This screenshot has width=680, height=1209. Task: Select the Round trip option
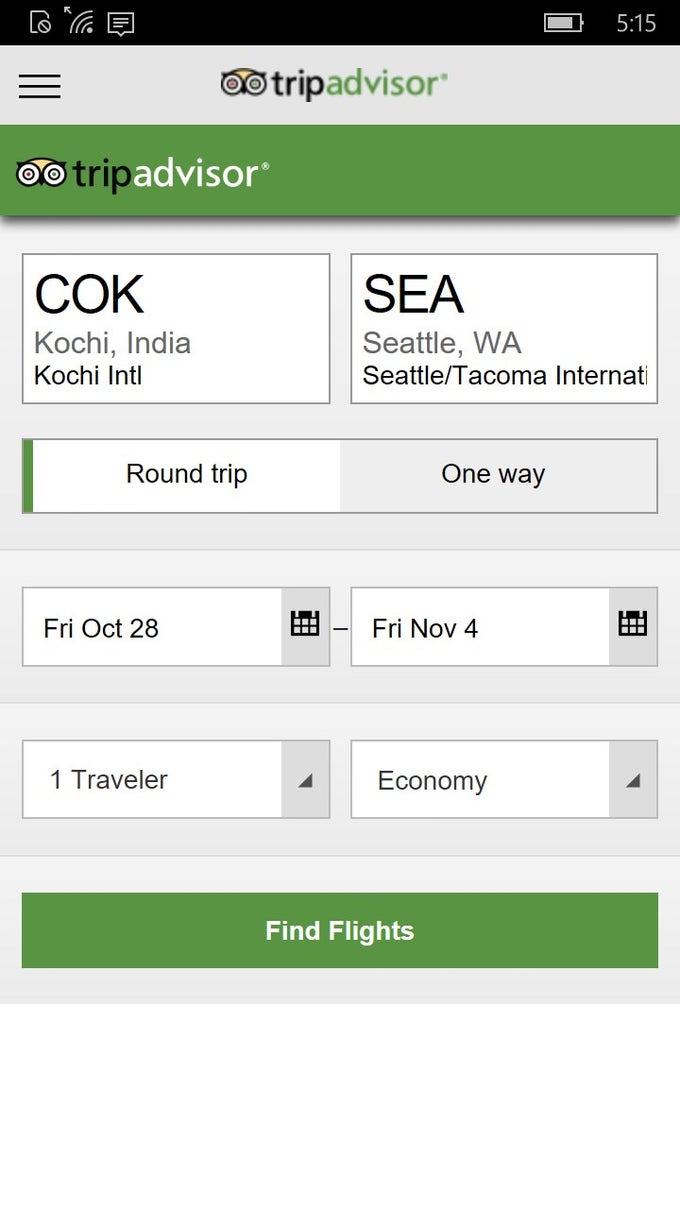click(186, 475)
